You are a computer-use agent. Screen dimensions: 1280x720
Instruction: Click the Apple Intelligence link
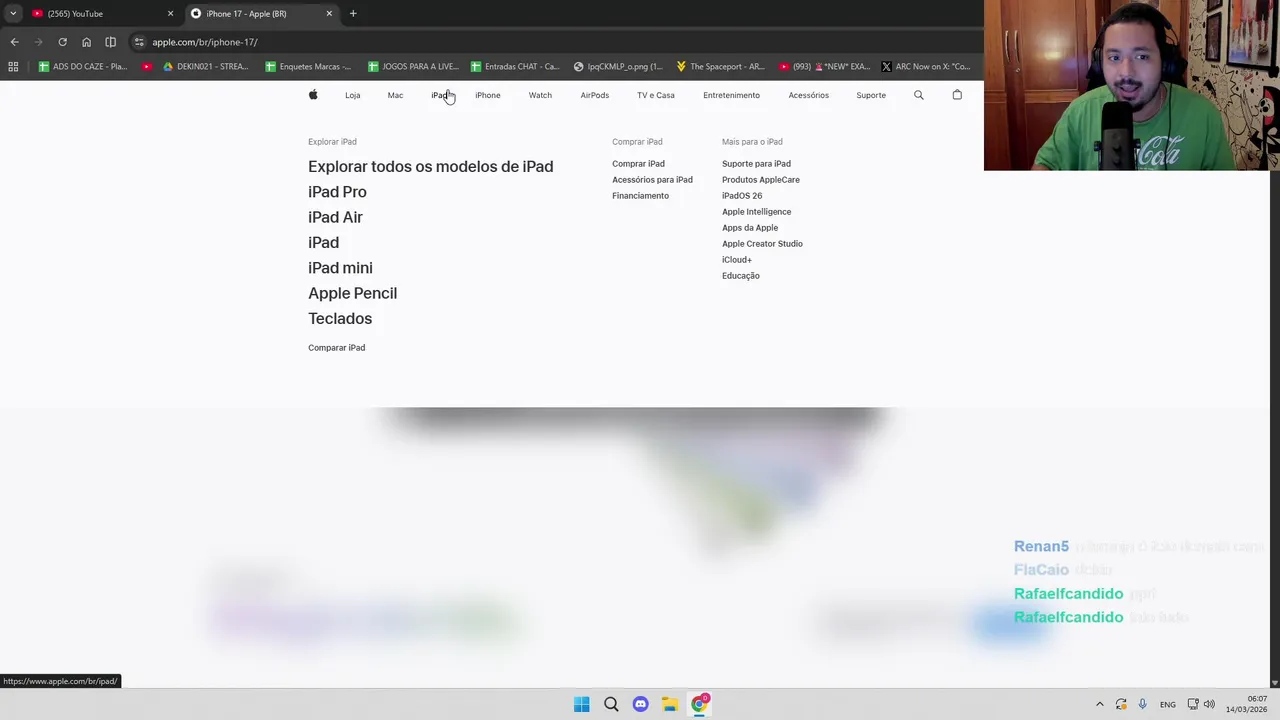[756, 212]
